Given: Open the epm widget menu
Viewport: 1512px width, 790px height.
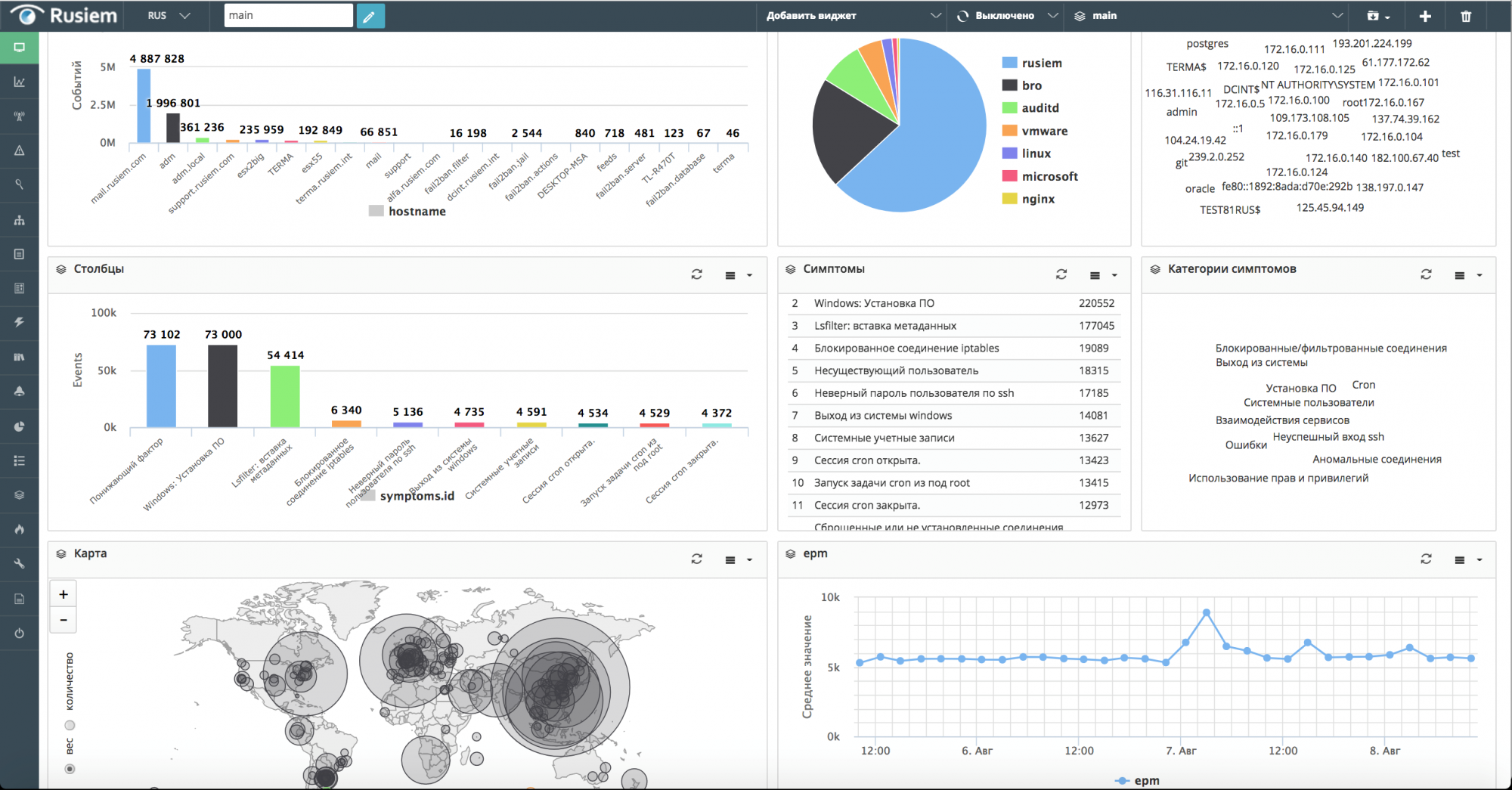Looking at the screenshot, I should pyautogui.click(x=1468, y=560).
